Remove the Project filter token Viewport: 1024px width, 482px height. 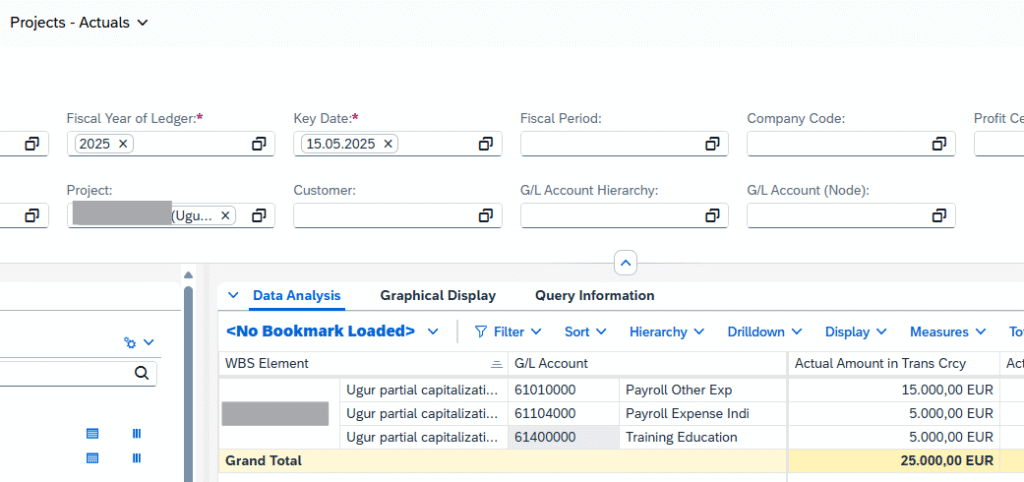226,216
